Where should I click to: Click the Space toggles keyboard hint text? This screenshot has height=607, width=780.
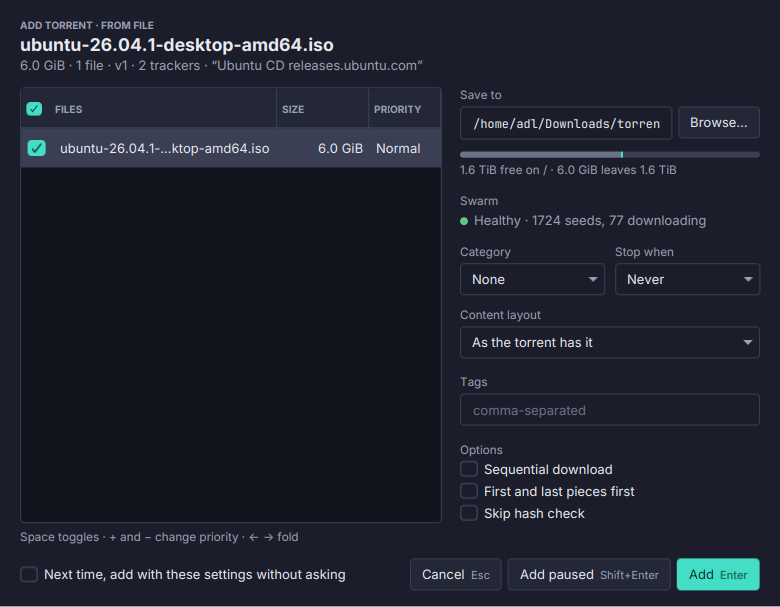pyautogui.click(x=159, y=537)
